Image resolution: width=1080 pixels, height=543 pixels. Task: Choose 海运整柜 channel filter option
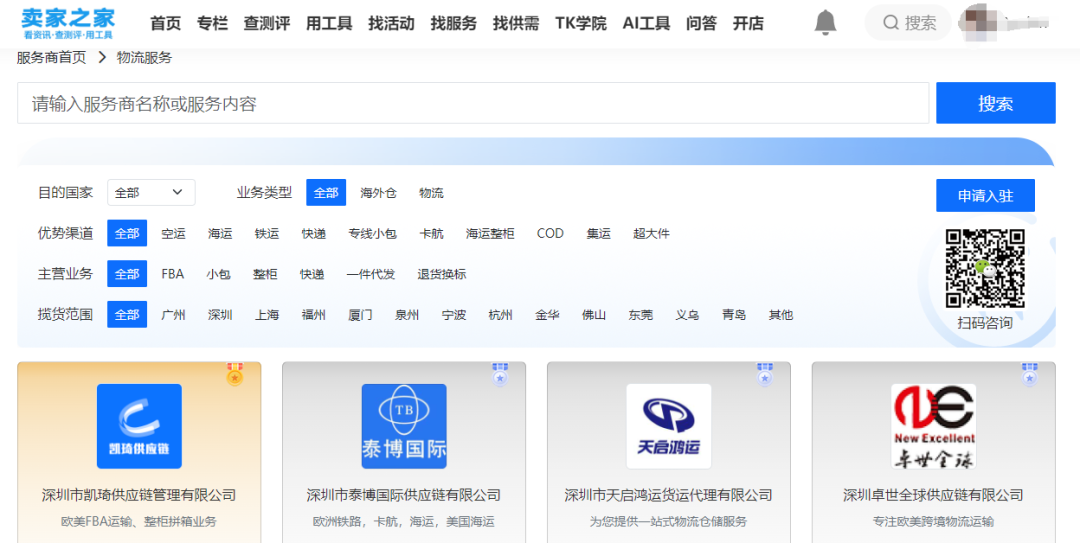click(490, 234)
